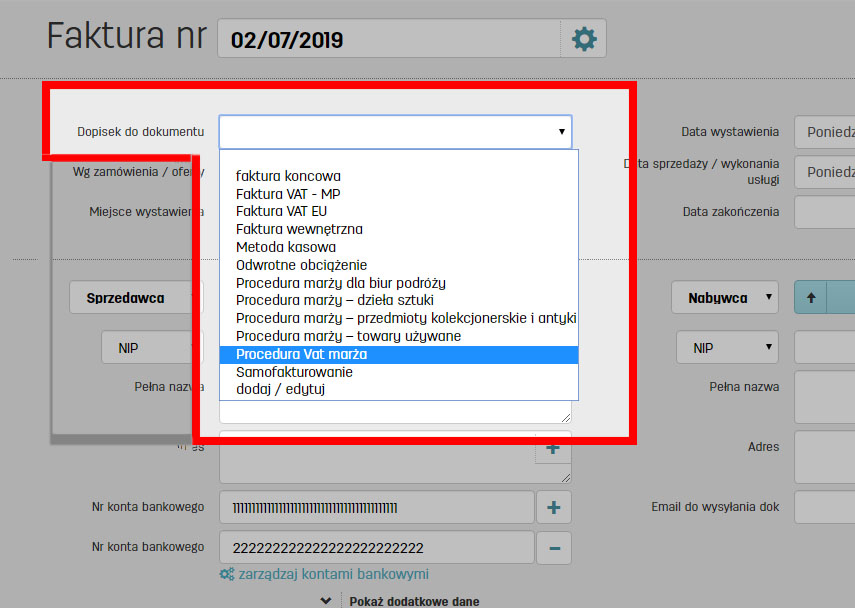Add a new bank account with the plus icon

(x=553, y=507)
